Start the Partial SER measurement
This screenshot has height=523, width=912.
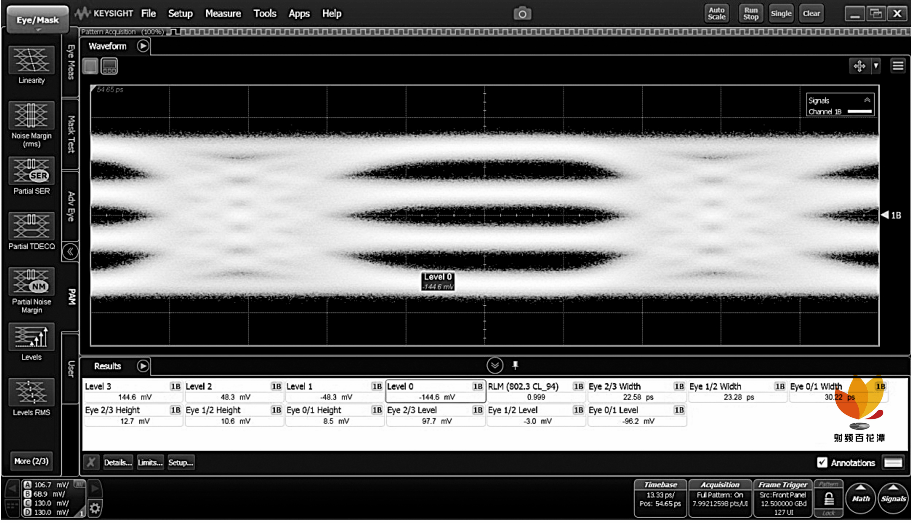[31, 172]
